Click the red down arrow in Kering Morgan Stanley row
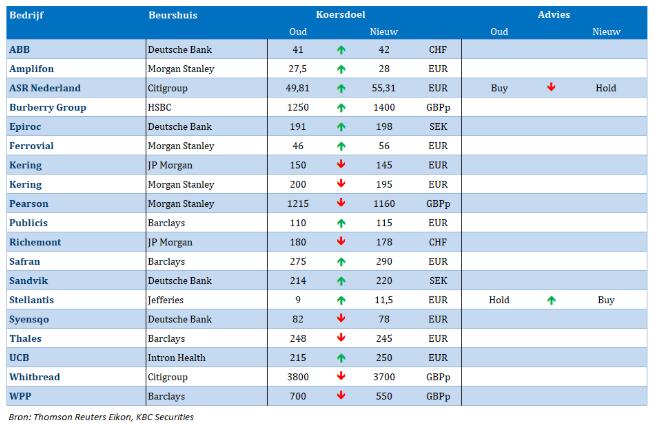The height and width of the screenshot is (427, 655). pos(341,183)
